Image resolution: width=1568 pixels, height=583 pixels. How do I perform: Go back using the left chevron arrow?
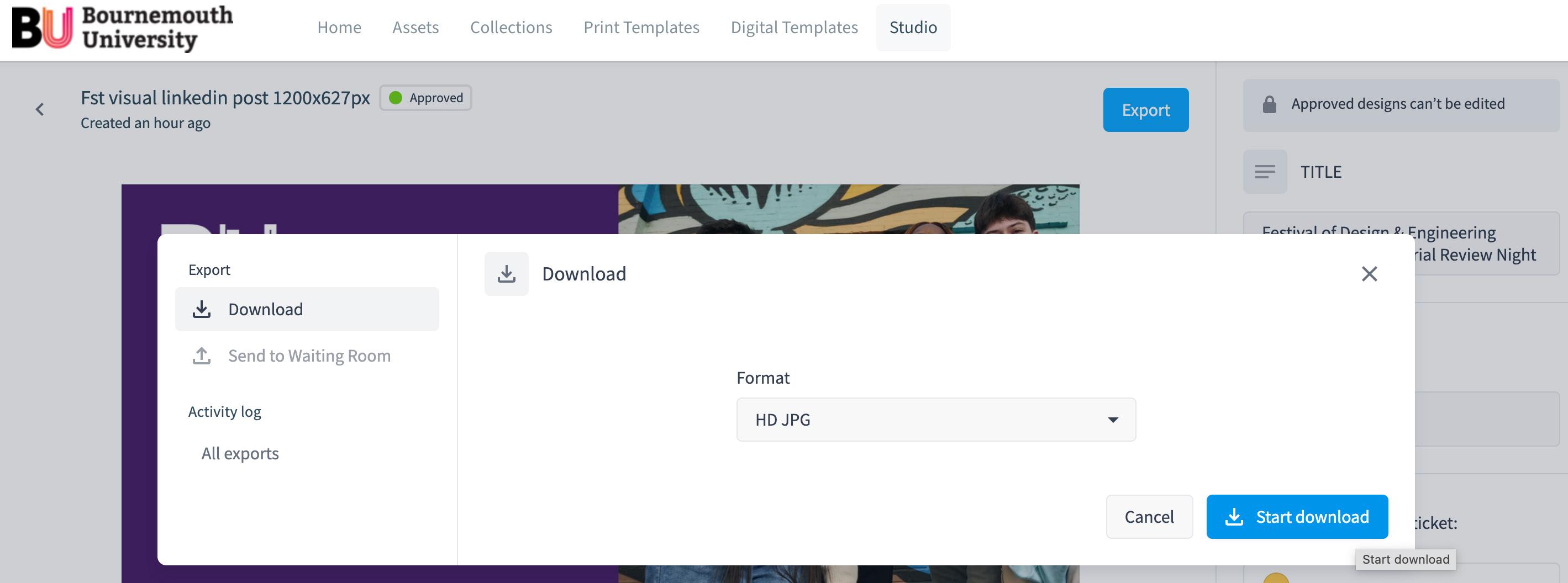[40, 109]
